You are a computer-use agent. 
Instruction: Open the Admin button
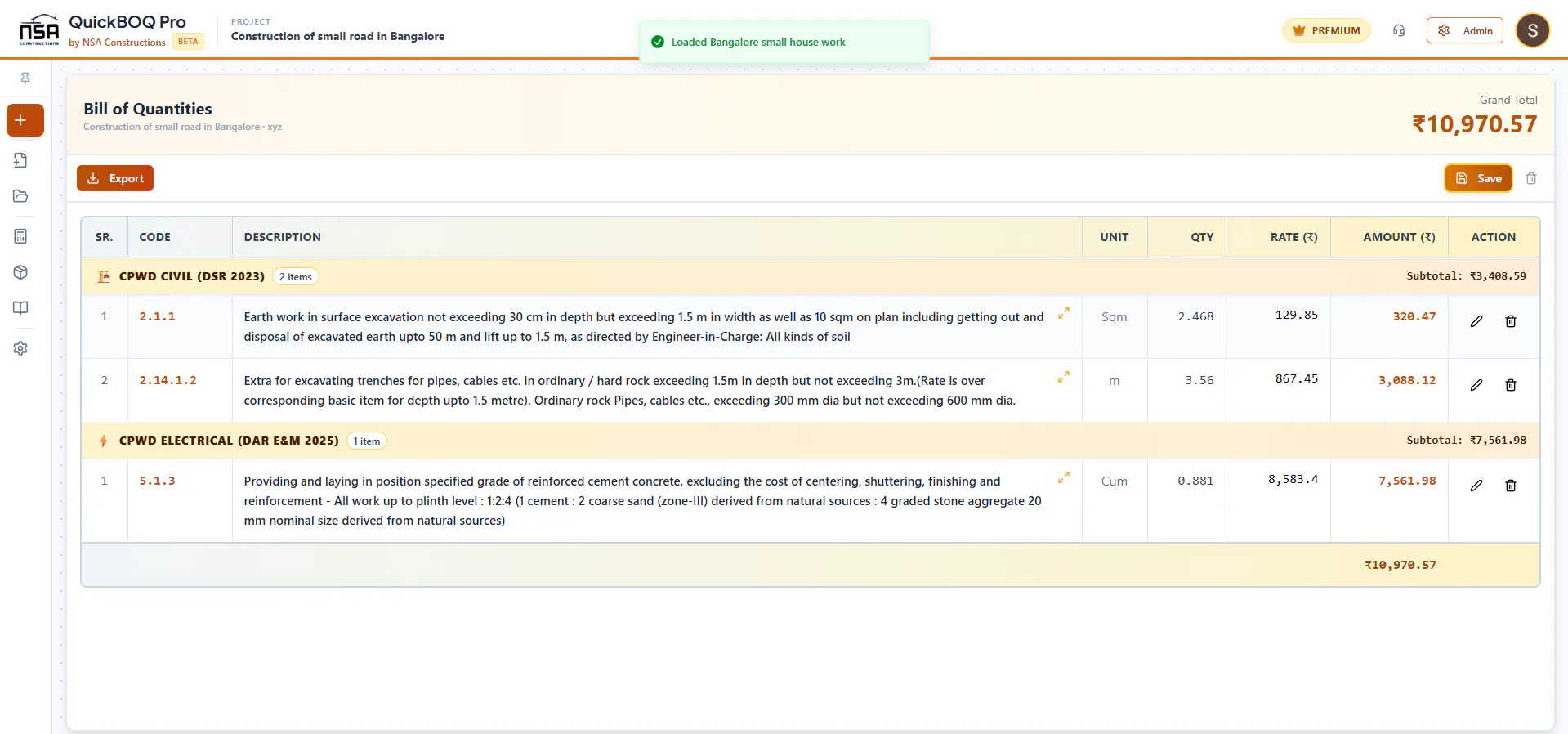(x=1465, y=30)
